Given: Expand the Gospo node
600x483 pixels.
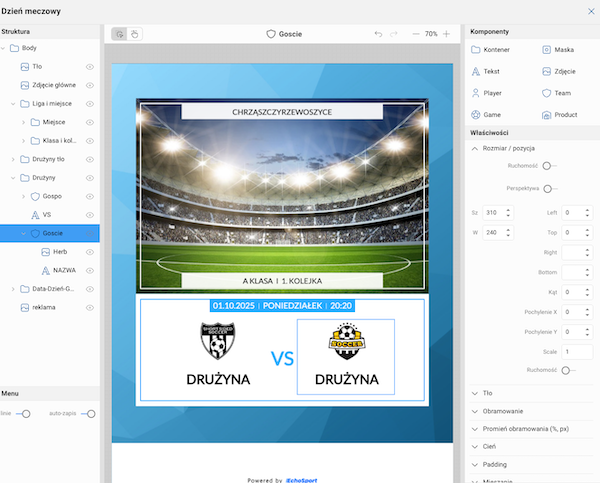Looking at the screenshot, I should tap(23, 196).
